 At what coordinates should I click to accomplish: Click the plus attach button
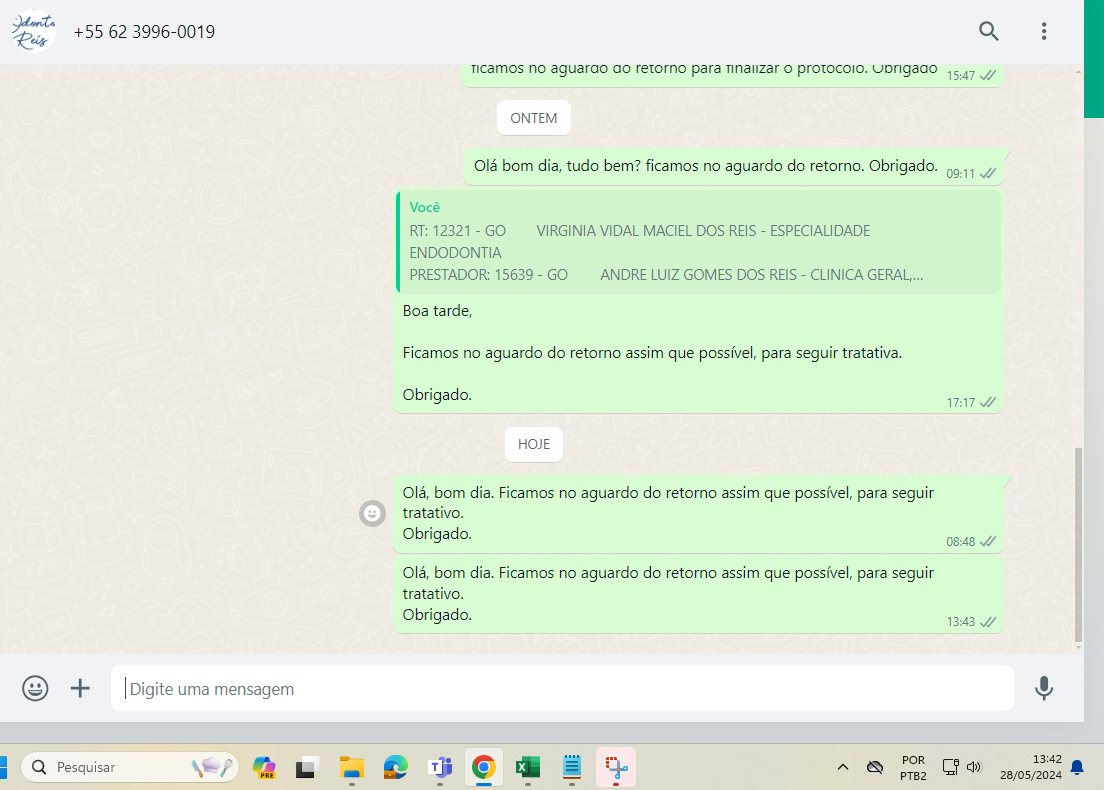80,688
